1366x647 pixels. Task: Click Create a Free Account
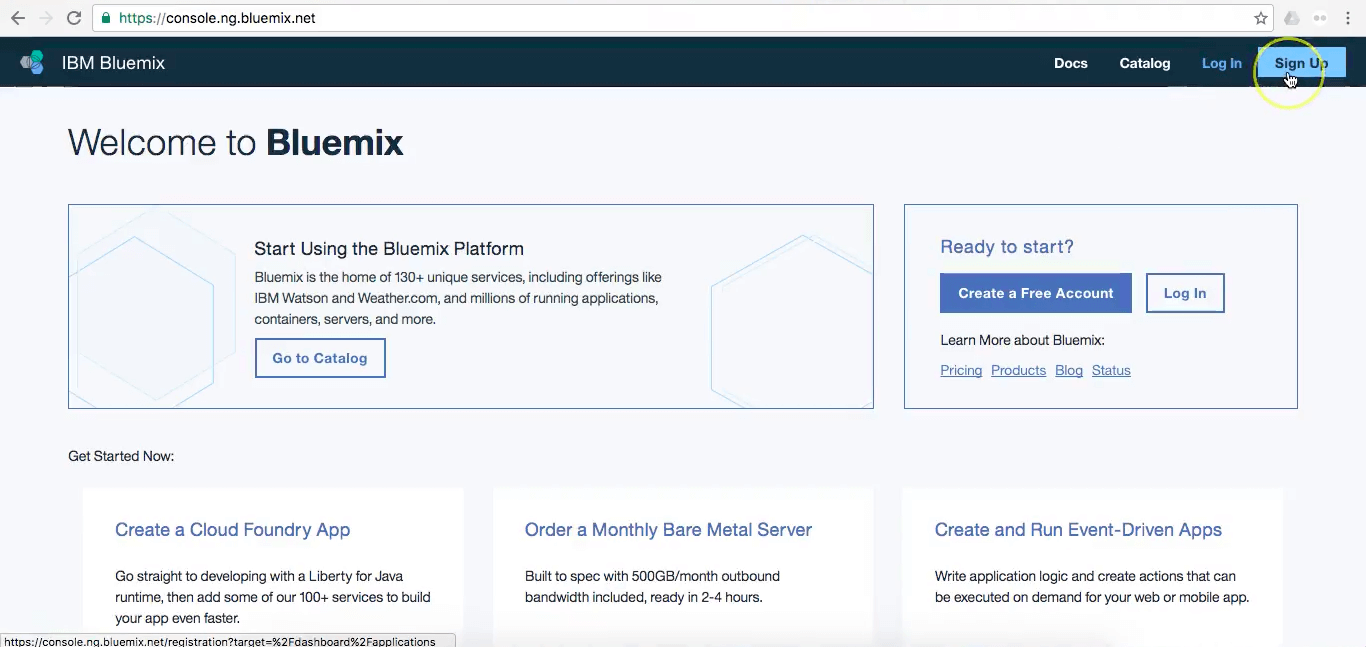pyautogui.click(x=1035, y=293)
